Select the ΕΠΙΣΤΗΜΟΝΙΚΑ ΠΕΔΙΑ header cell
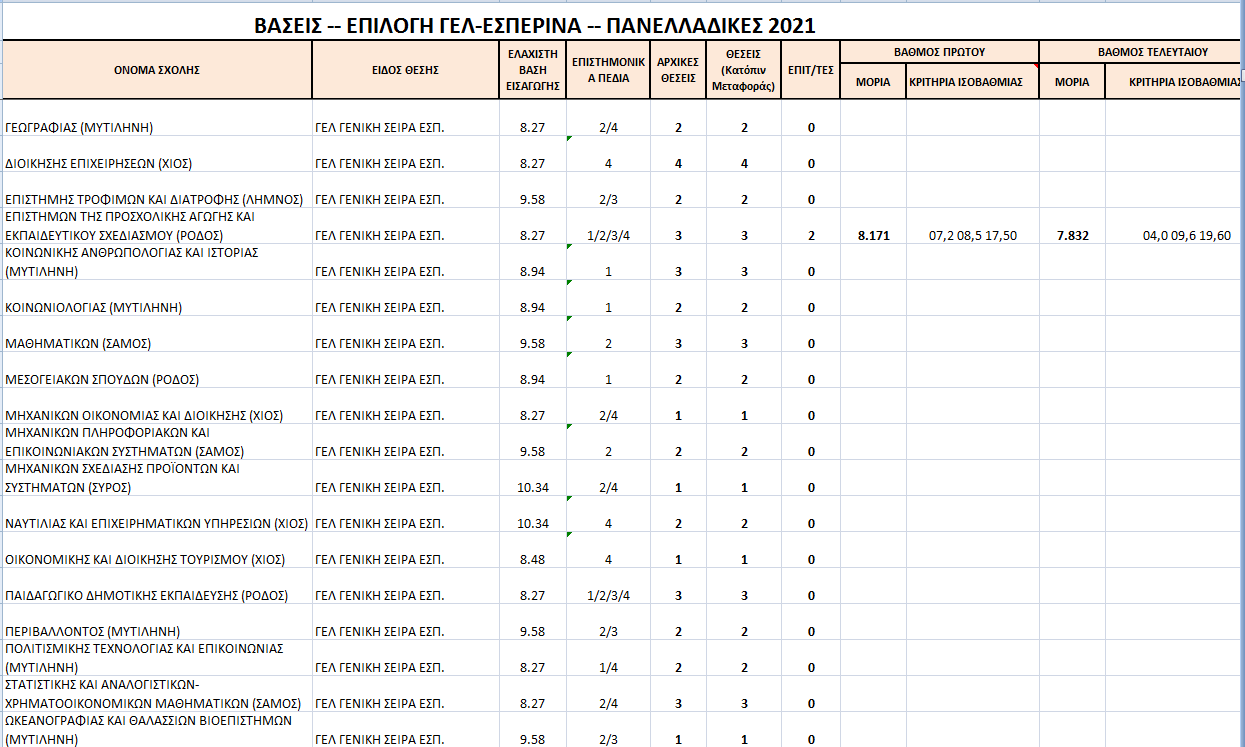The width and height of the screenshot is (1245, 747). 607,70
